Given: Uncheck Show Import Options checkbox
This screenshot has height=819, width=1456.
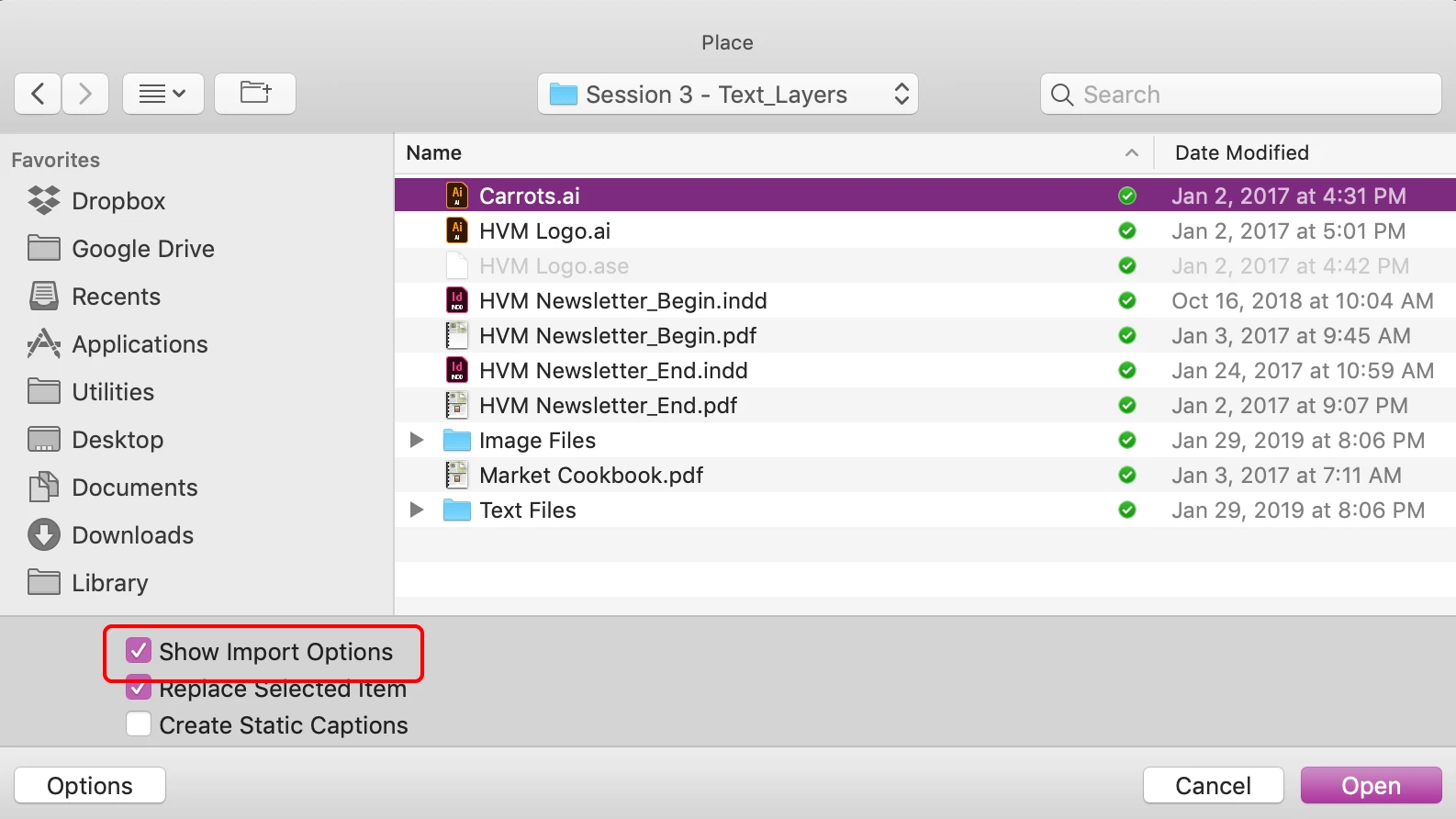Looking at the screenshot, I should tap(139, 651).
